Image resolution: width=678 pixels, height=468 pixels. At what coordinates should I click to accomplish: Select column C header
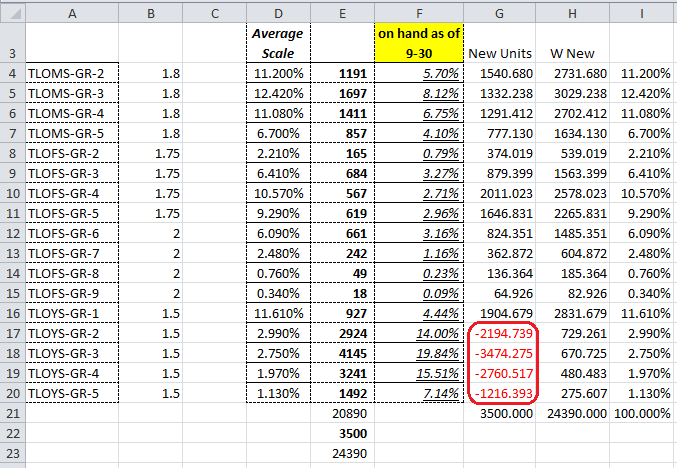214,14
